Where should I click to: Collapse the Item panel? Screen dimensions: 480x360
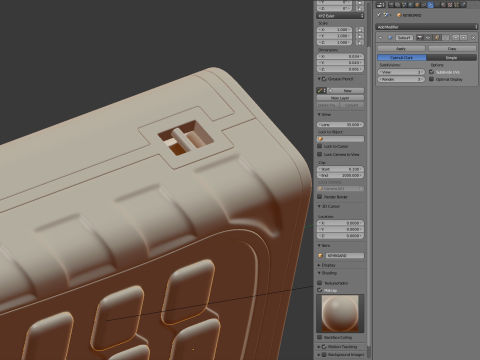point(319,245)
